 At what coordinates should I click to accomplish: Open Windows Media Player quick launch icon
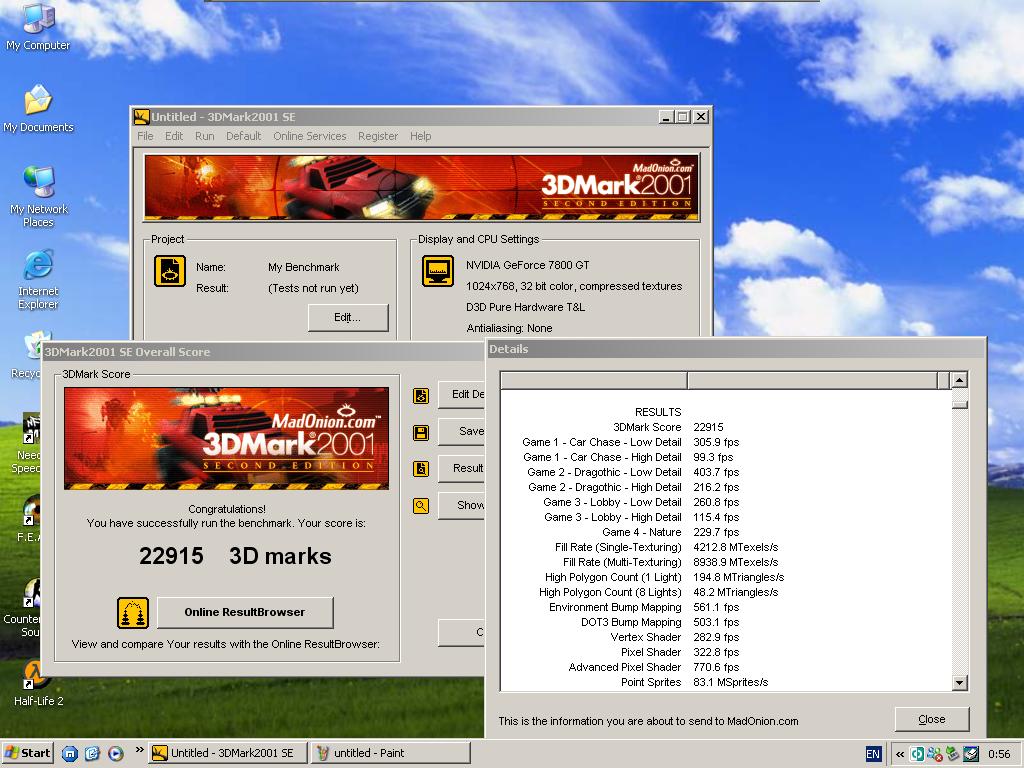[x=116, y=754]
